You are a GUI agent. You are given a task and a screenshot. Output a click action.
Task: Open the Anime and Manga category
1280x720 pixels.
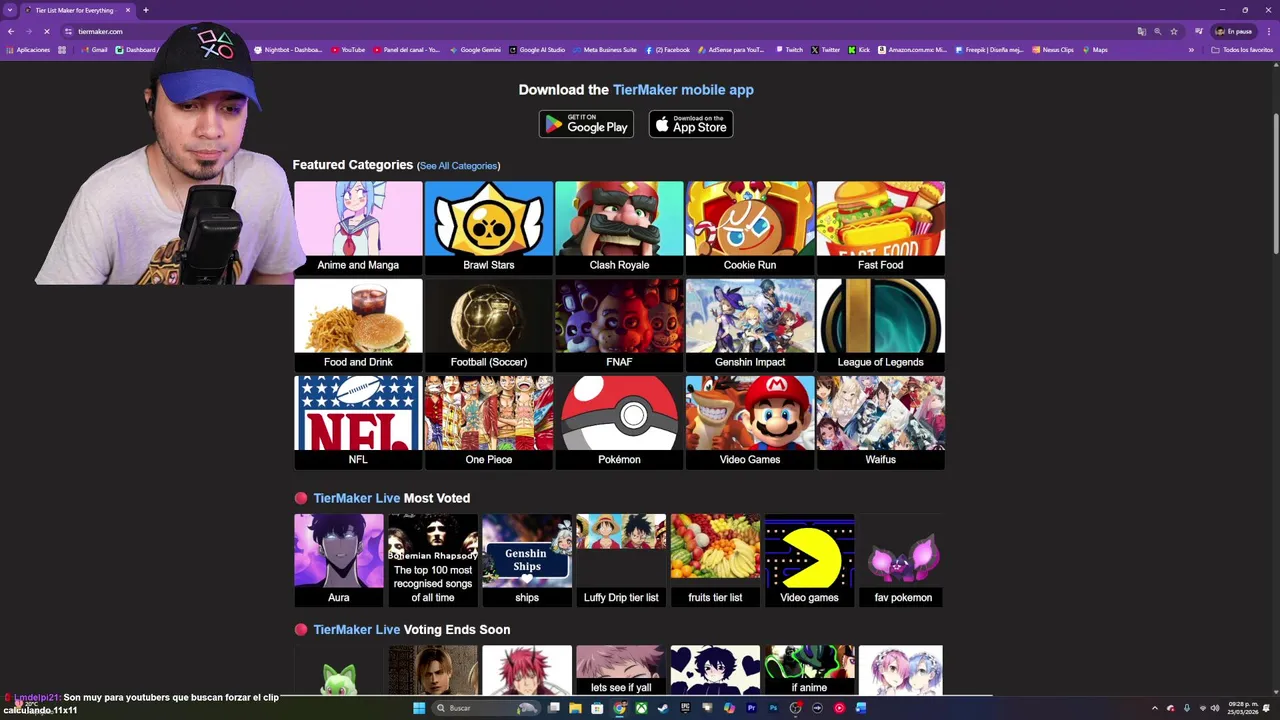pos(358,227)
